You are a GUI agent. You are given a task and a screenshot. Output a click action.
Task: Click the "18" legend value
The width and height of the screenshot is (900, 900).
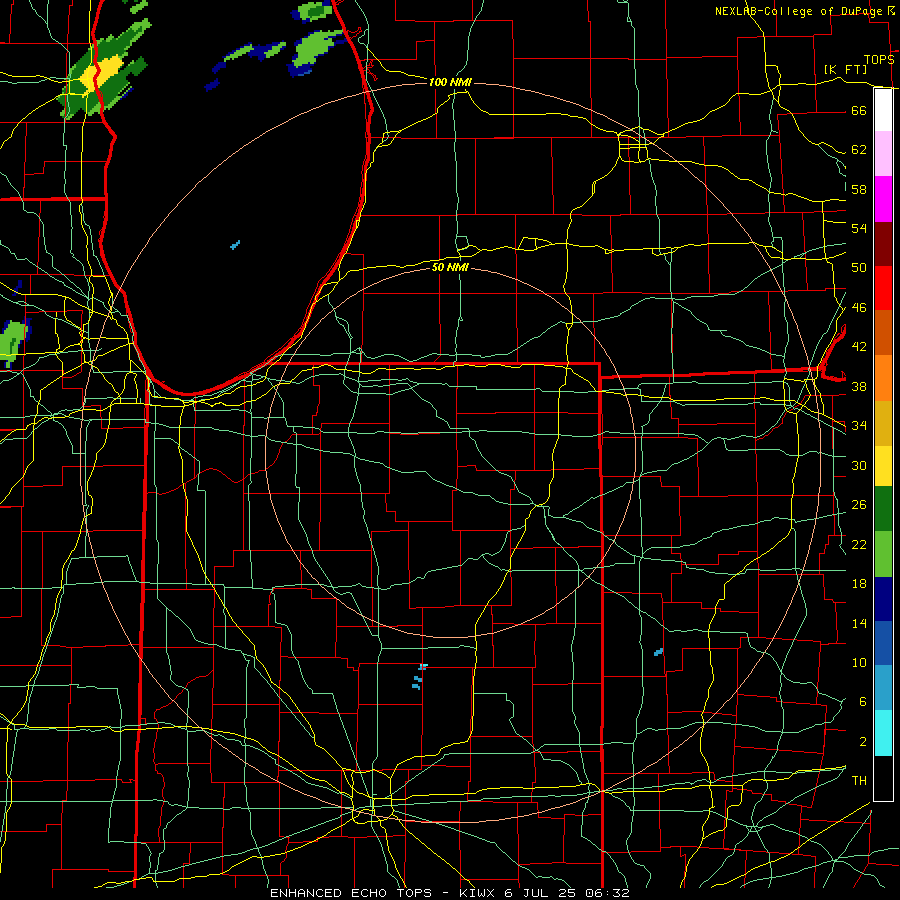pyautogui.click(x=859, y=584)
